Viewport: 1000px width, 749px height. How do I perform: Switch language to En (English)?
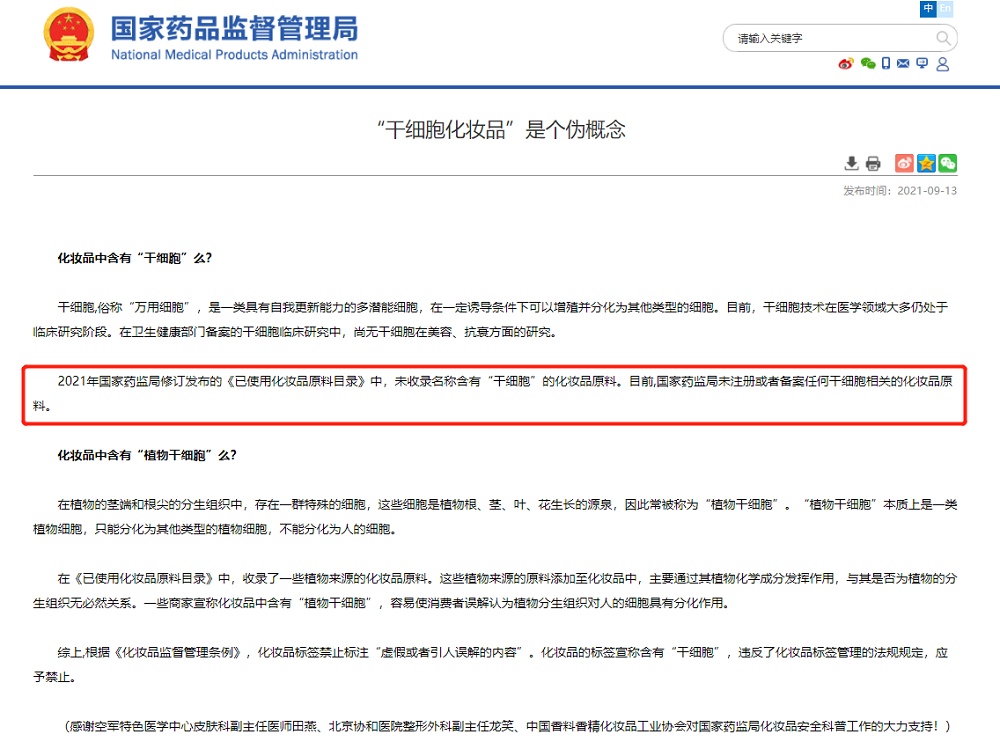pos(946,8)
